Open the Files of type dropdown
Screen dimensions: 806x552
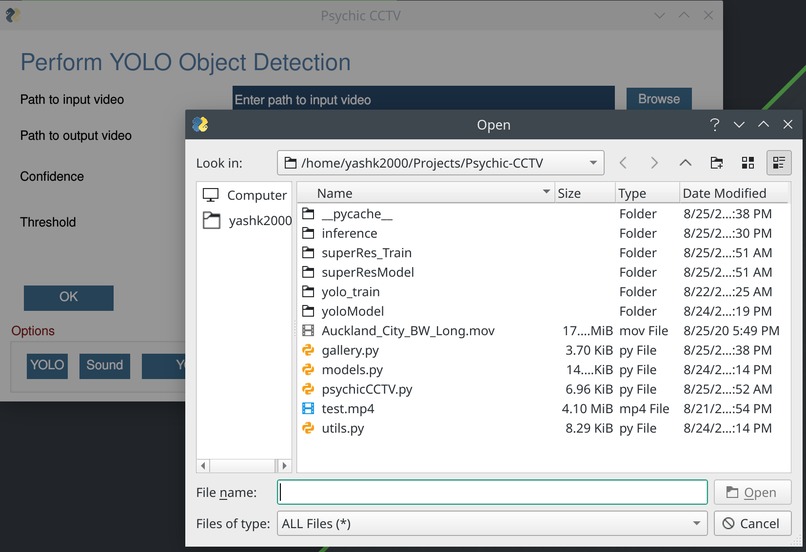492,524
